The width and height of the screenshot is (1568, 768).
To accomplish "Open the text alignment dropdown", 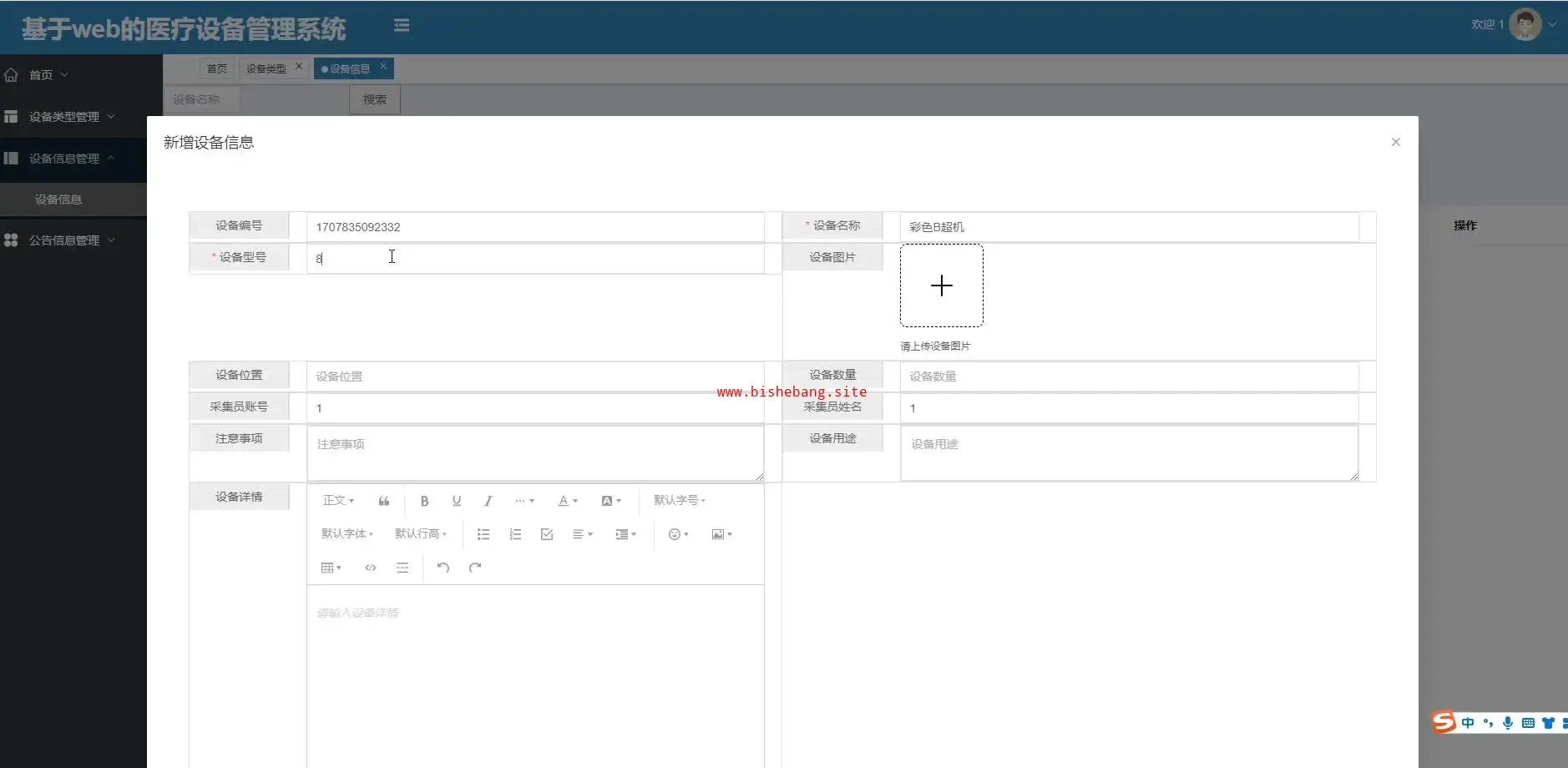I will (x=583, y=534).
